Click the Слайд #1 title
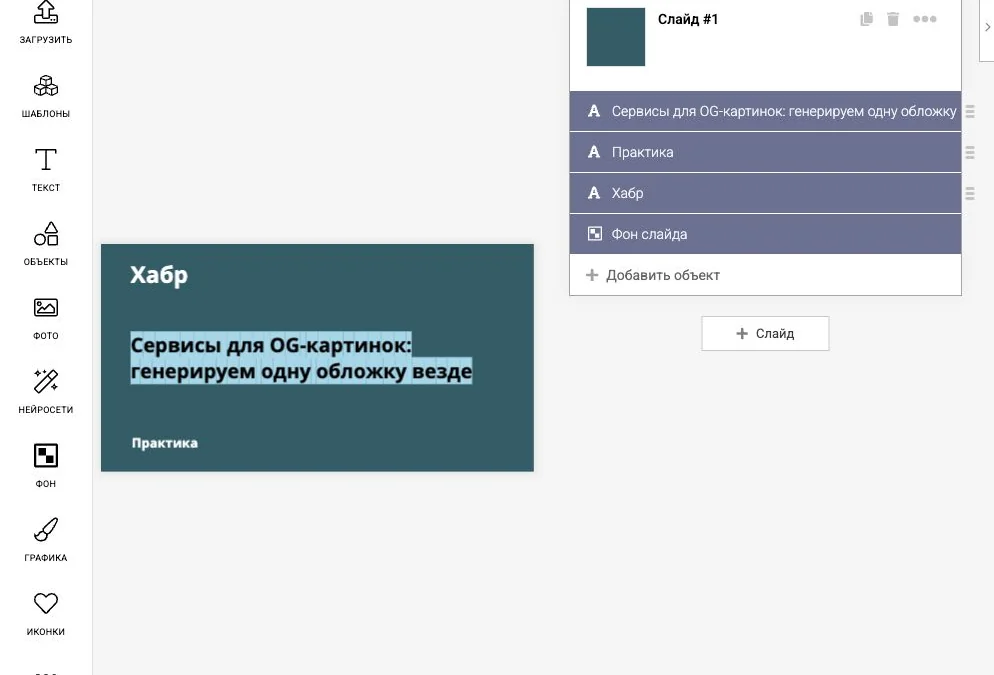Image resolution: width=994 pixels, height=675 pixels. pos(688,20)
